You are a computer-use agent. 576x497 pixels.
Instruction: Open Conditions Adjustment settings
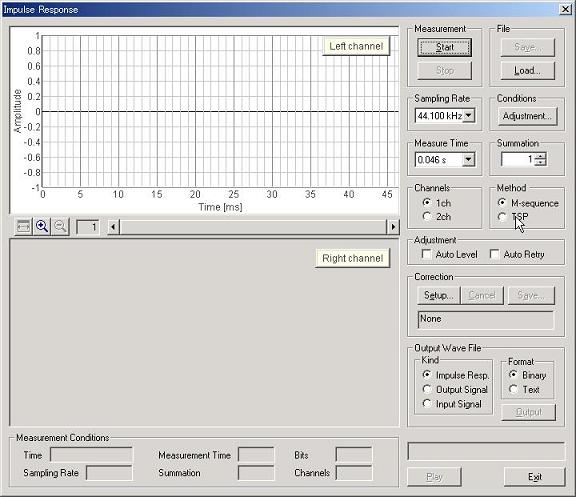click(x=527, y=116)
